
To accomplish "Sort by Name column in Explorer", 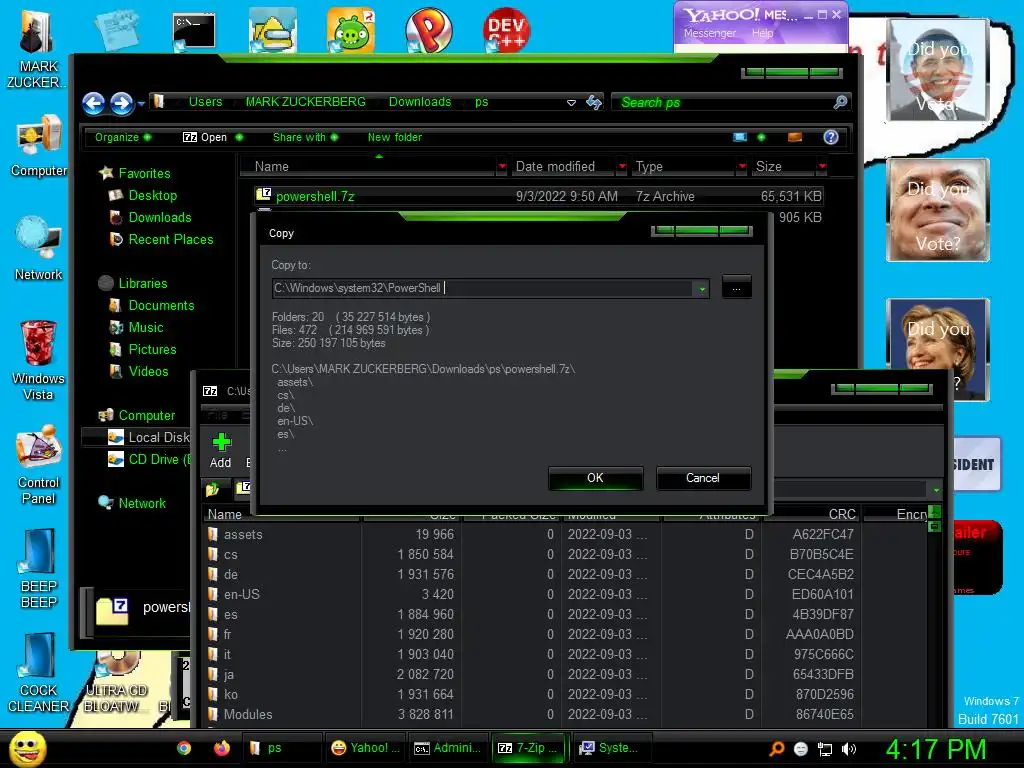I will point(369,167).
